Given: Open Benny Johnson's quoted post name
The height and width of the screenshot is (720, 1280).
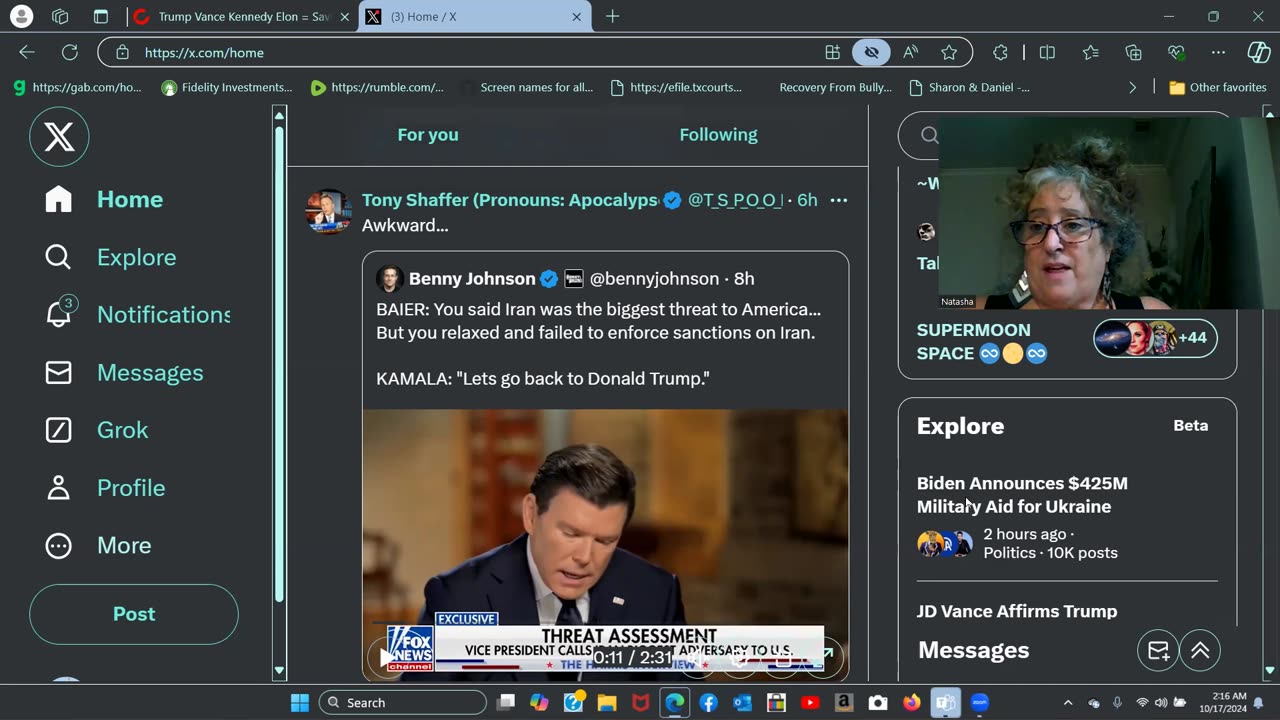Looking at the screenshot, I should tap(472, 279).
